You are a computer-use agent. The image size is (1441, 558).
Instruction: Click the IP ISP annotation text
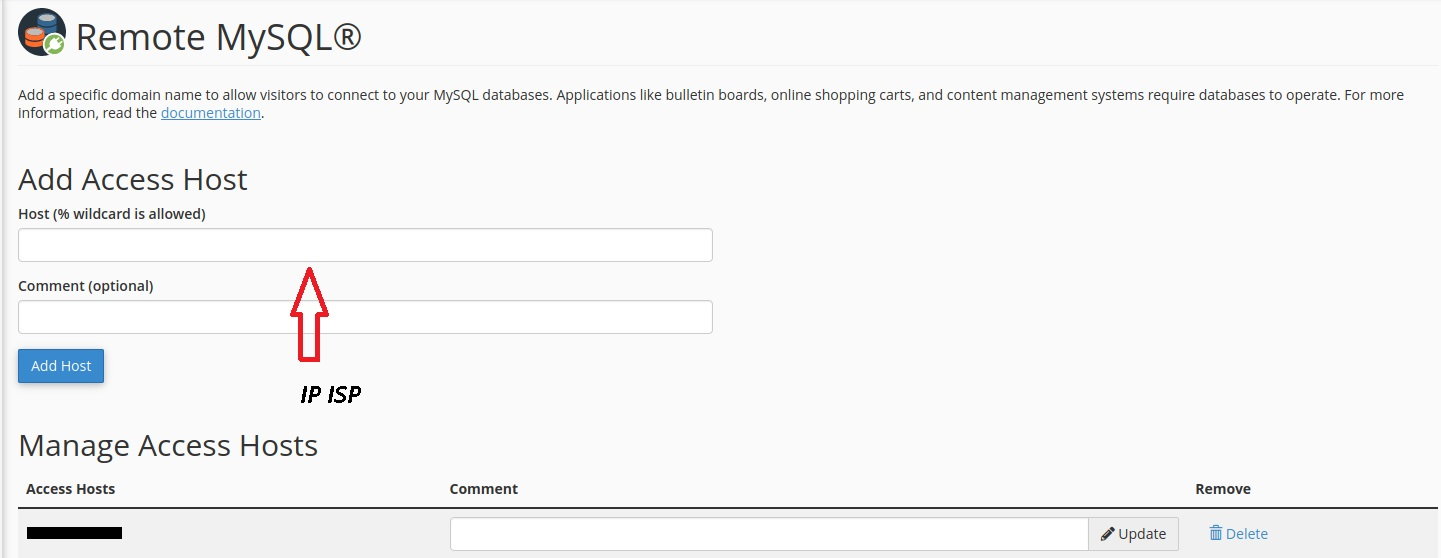[x=330, y=395]
